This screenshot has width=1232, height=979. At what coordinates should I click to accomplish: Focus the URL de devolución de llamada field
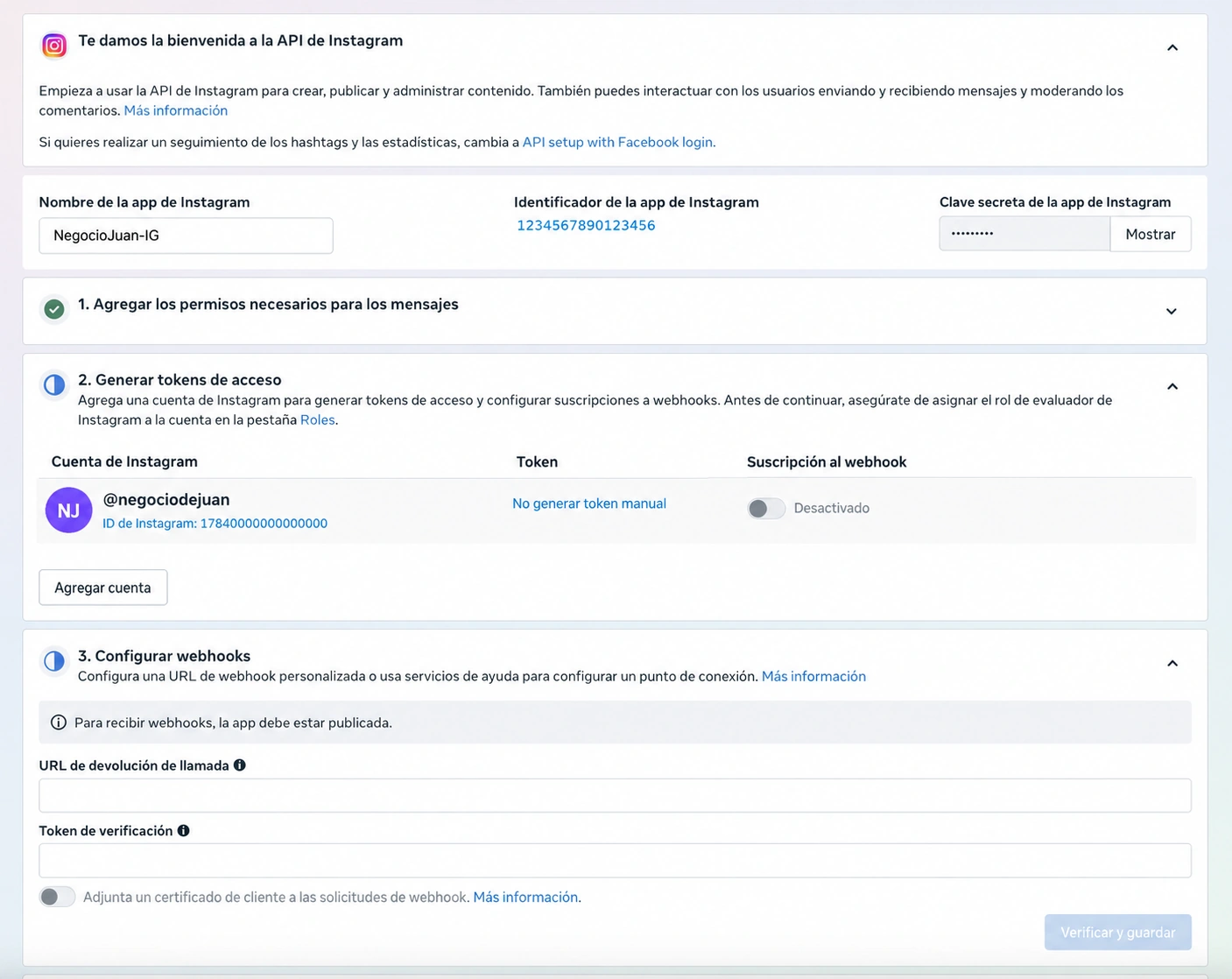coord(615,795)
